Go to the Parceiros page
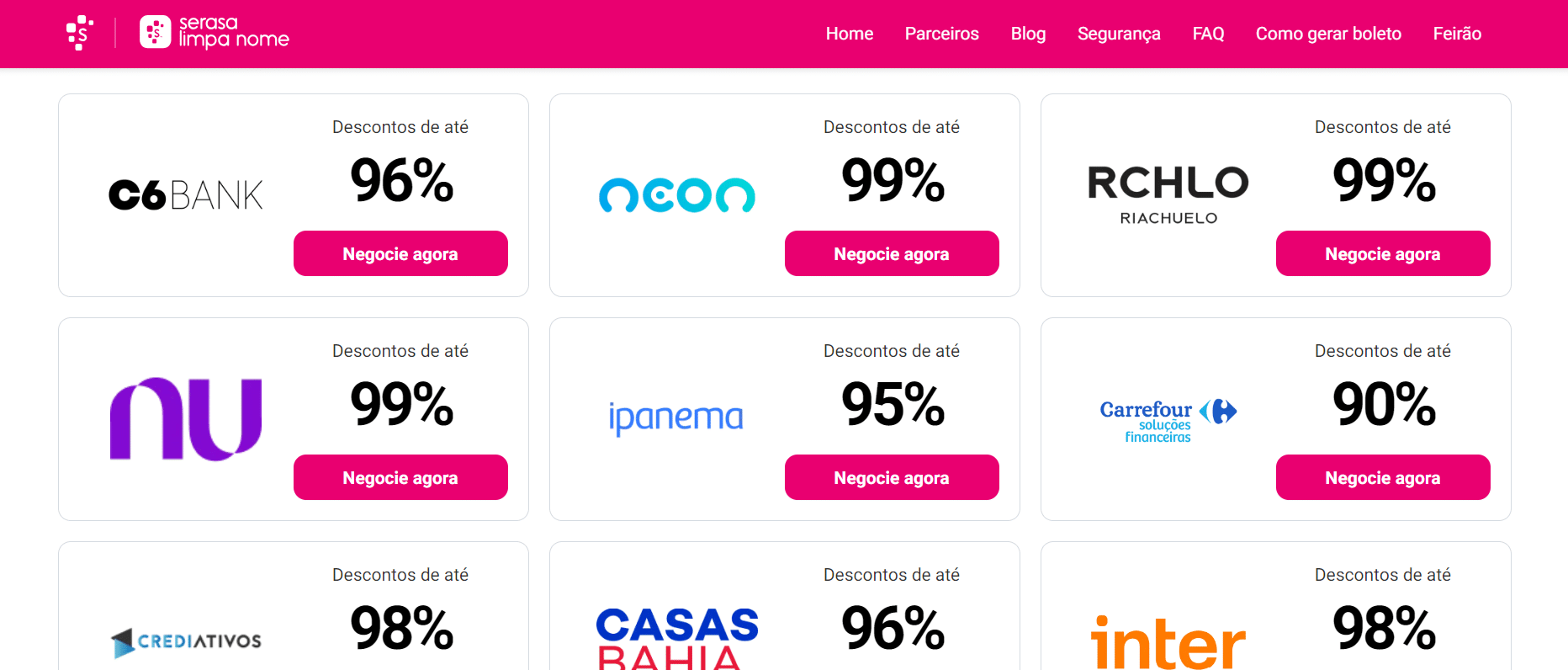The image size is (1568, 670). [941, 34]
